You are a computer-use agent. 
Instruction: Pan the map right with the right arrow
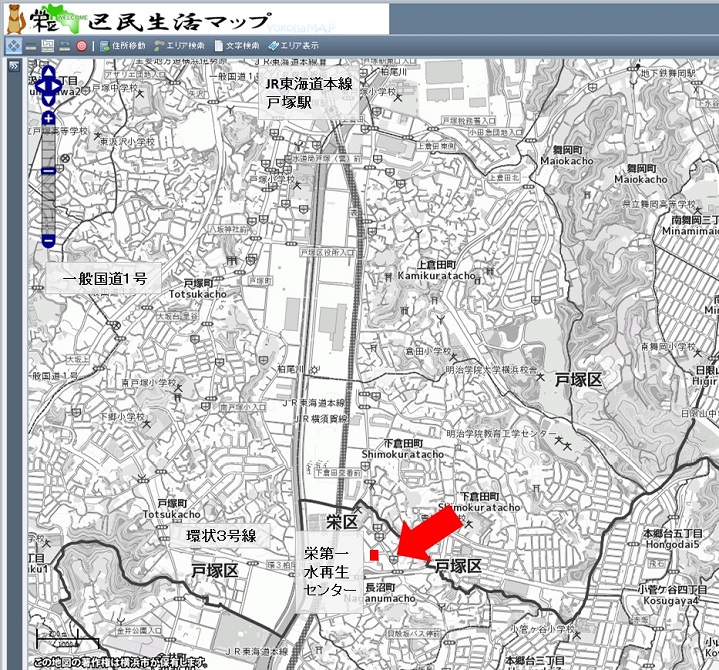(57, 86)
